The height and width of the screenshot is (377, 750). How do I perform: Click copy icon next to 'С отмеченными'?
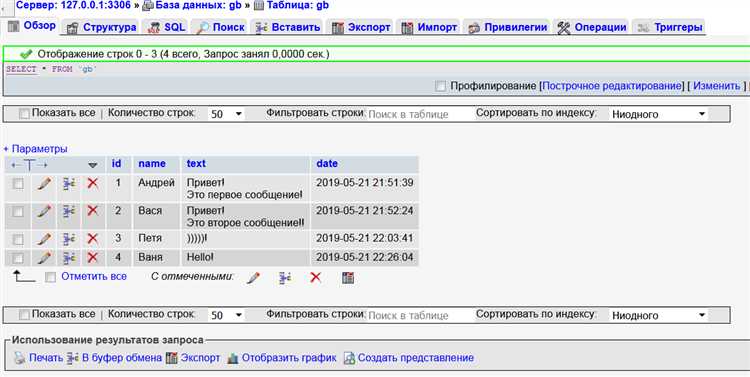coord(285,278)
